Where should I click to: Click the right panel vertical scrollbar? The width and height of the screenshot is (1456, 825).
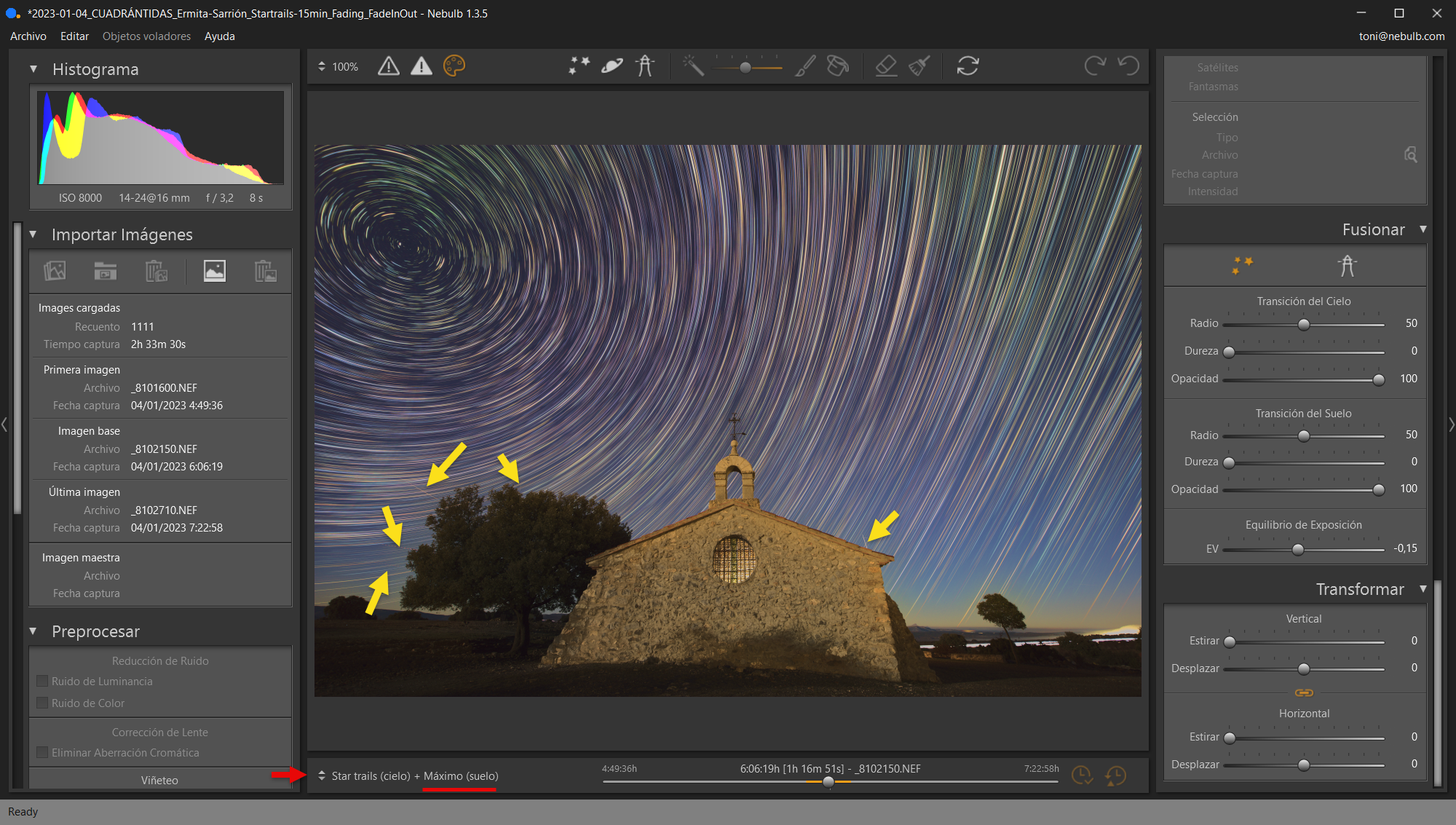pos(1438,683)
